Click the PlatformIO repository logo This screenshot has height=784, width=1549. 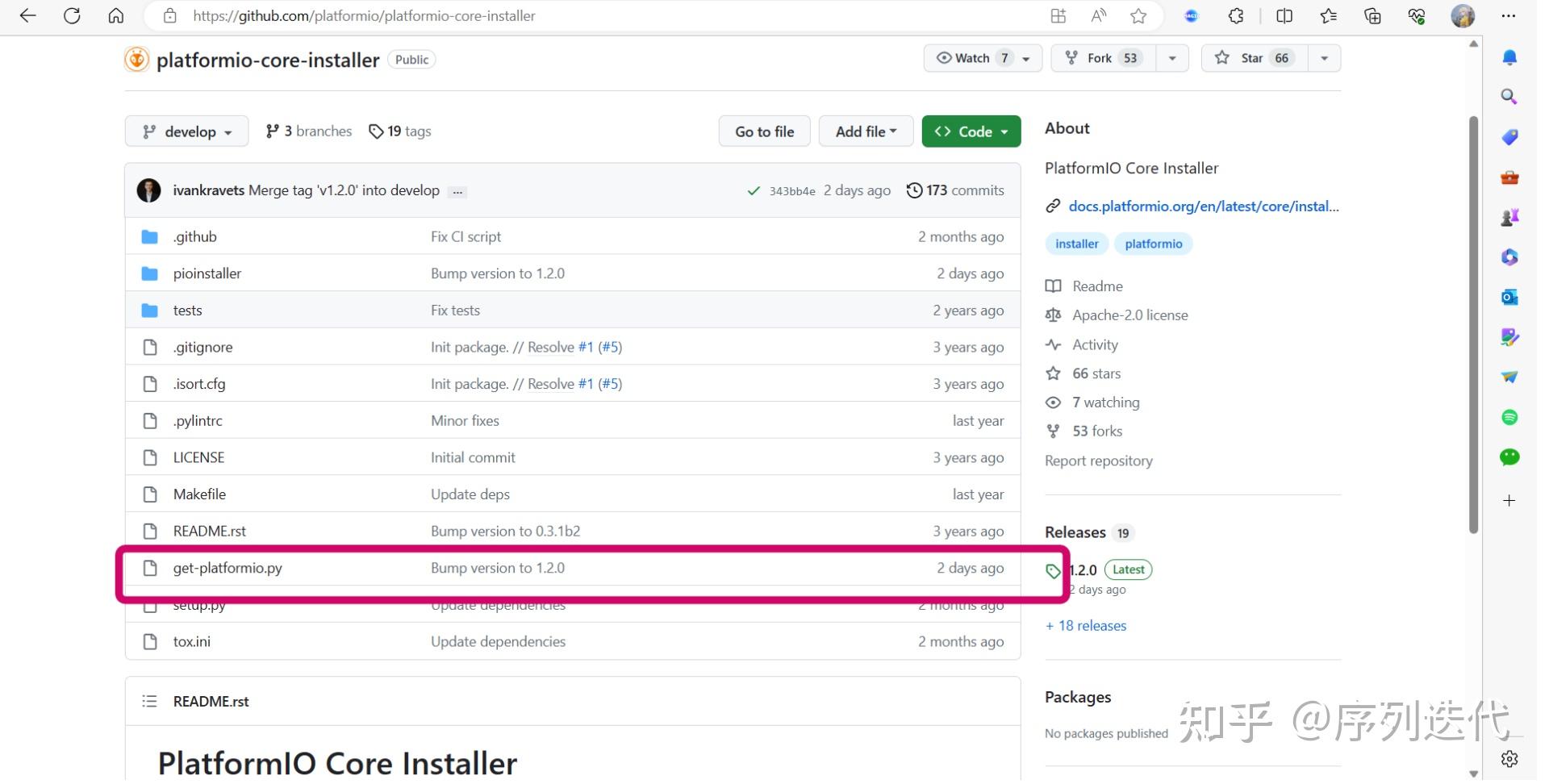(138, 60)
